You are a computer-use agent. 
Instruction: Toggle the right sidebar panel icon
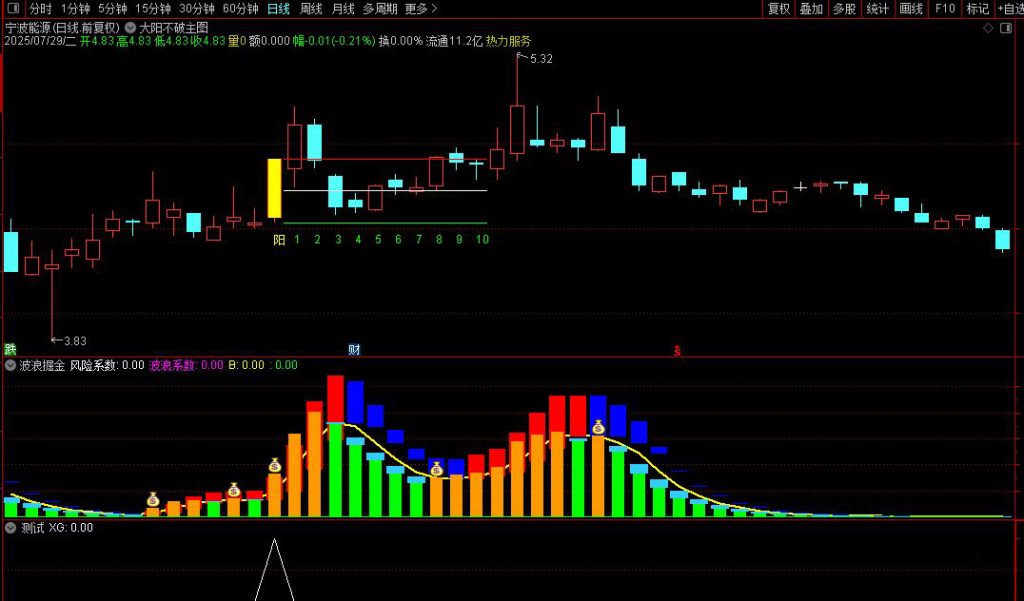tap(1008, 28)
